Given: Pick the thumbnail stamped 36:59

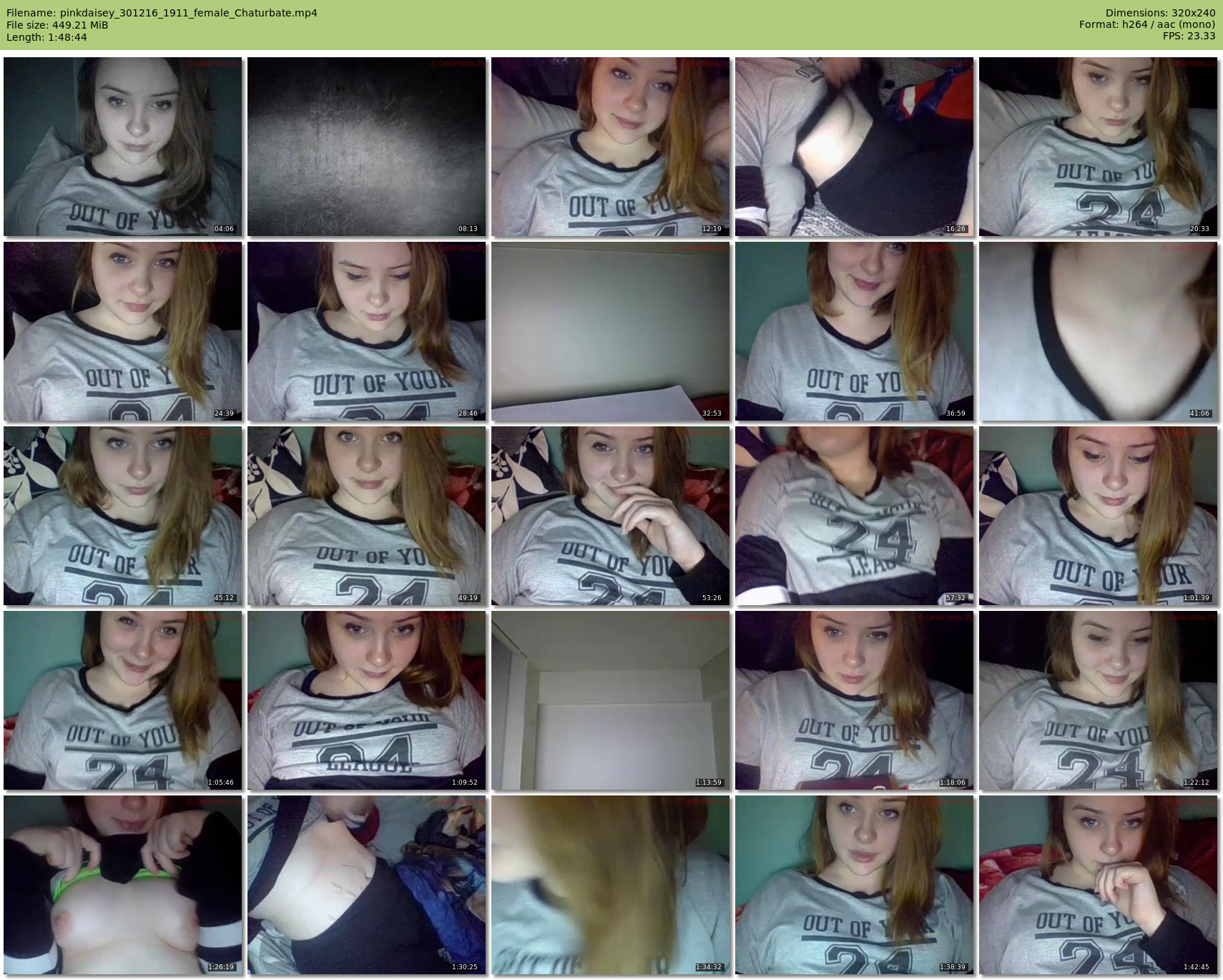Looking at the screenshot, I should [855, 331].
